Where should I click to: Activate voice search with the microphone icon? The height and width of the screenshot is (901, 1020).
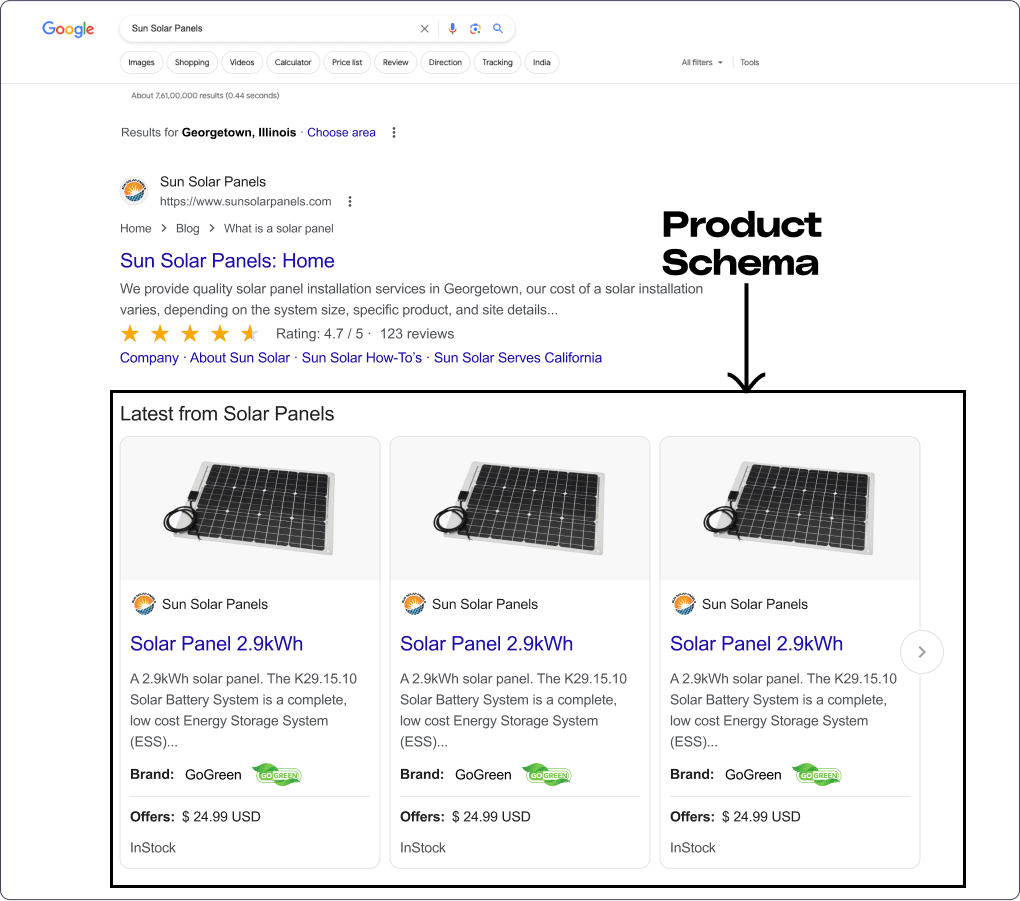(x=452, y=28)
